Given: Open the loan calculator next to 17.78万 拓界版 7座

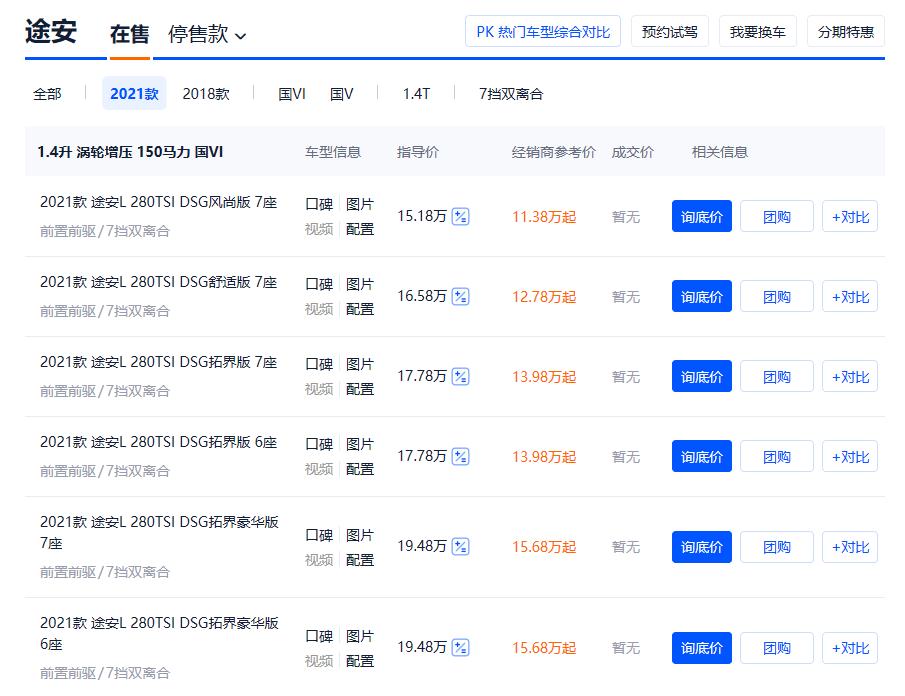Looking at the screenshot, I should 459,376.
